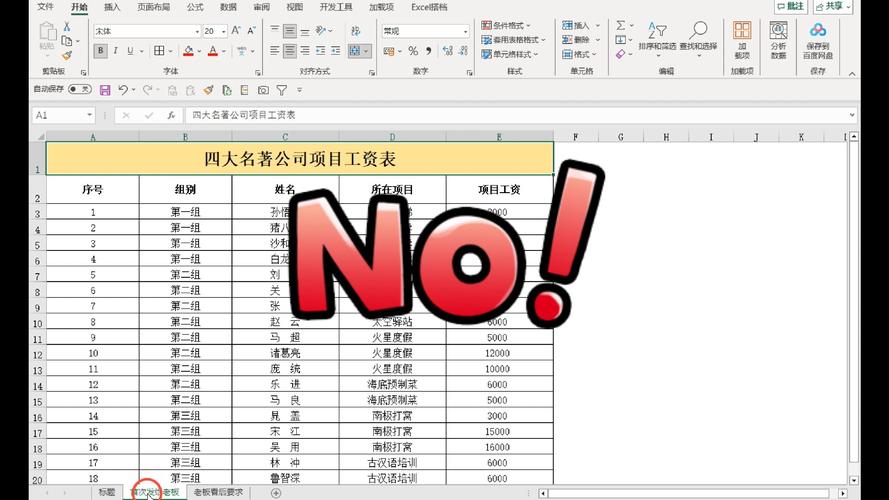
Task: Expand the number format dropdown (常规)
Action: pyautogui.click(x=465, y=31)
